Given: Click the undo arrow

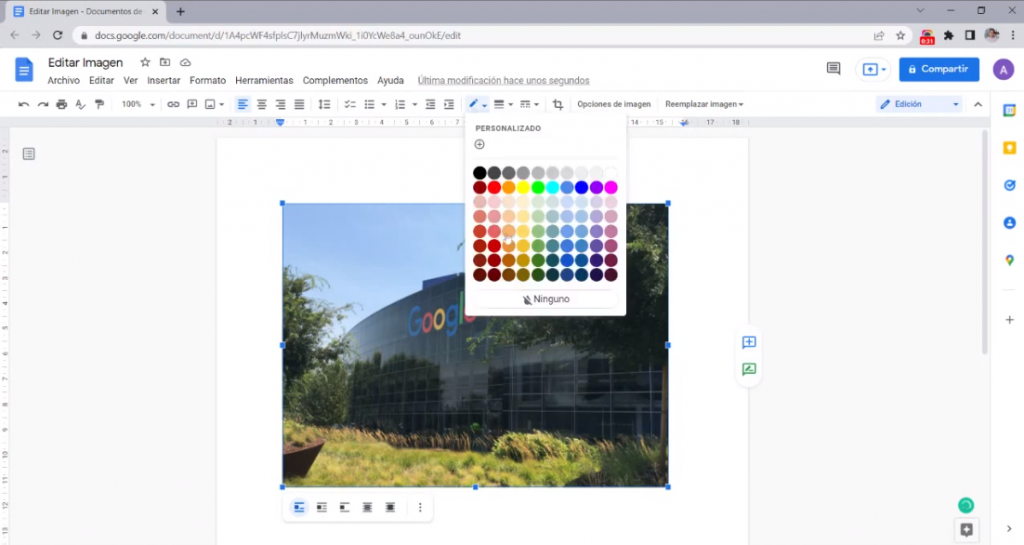Looking at the screenshot, I should pyautogui.click(x=24, y=104).
